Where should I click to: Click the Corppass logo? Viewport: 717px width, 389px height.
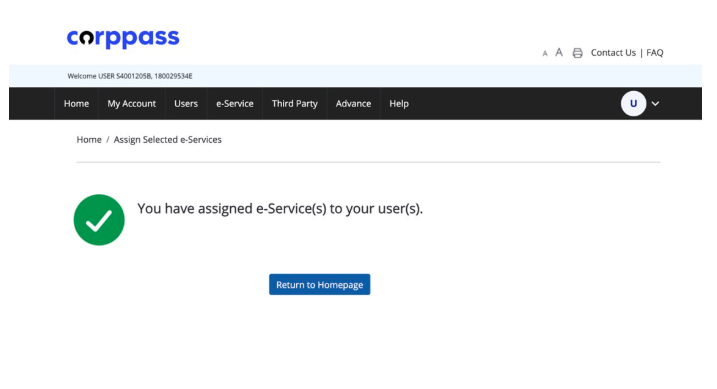point(123,38)
